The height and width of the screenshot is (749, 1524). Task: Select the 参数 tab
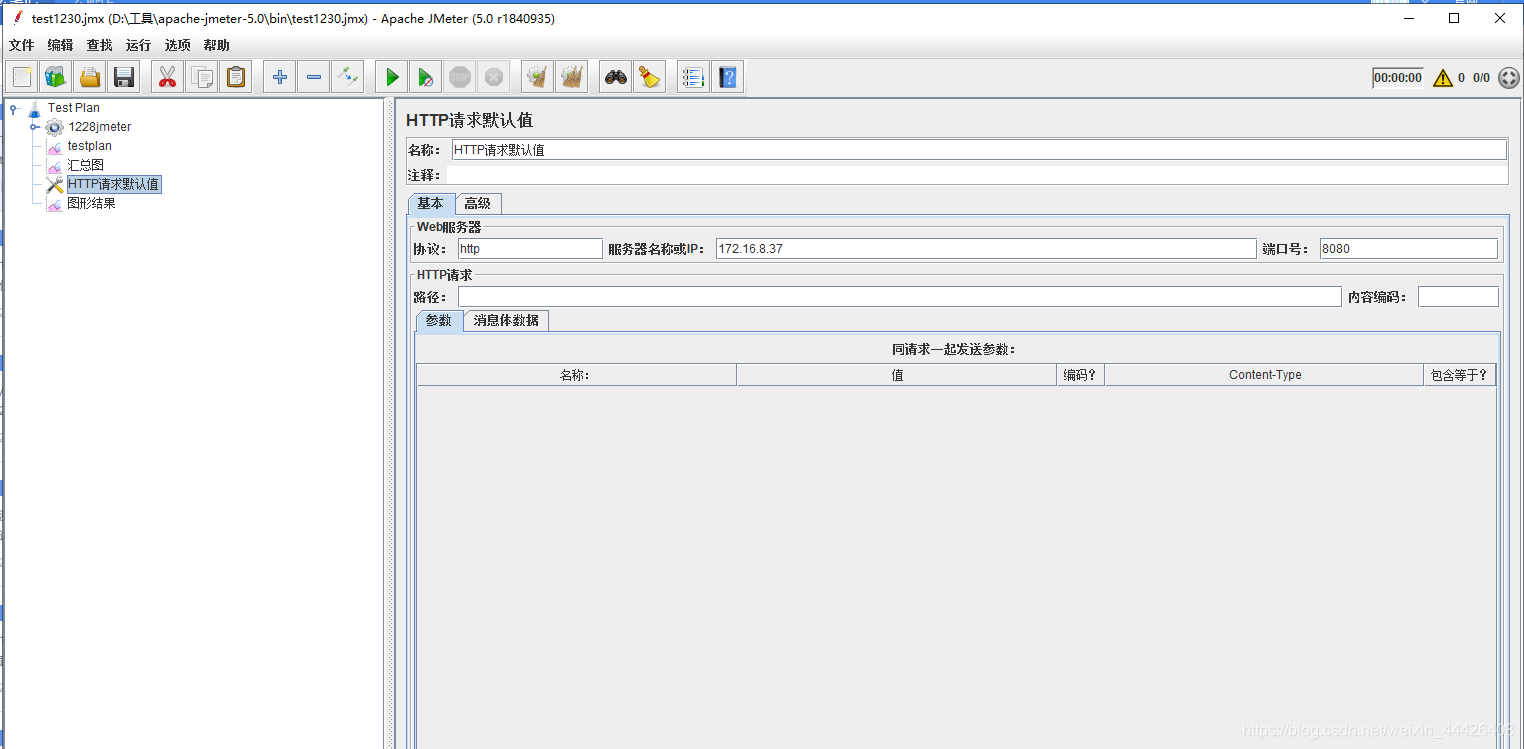[x=439, y=320]
